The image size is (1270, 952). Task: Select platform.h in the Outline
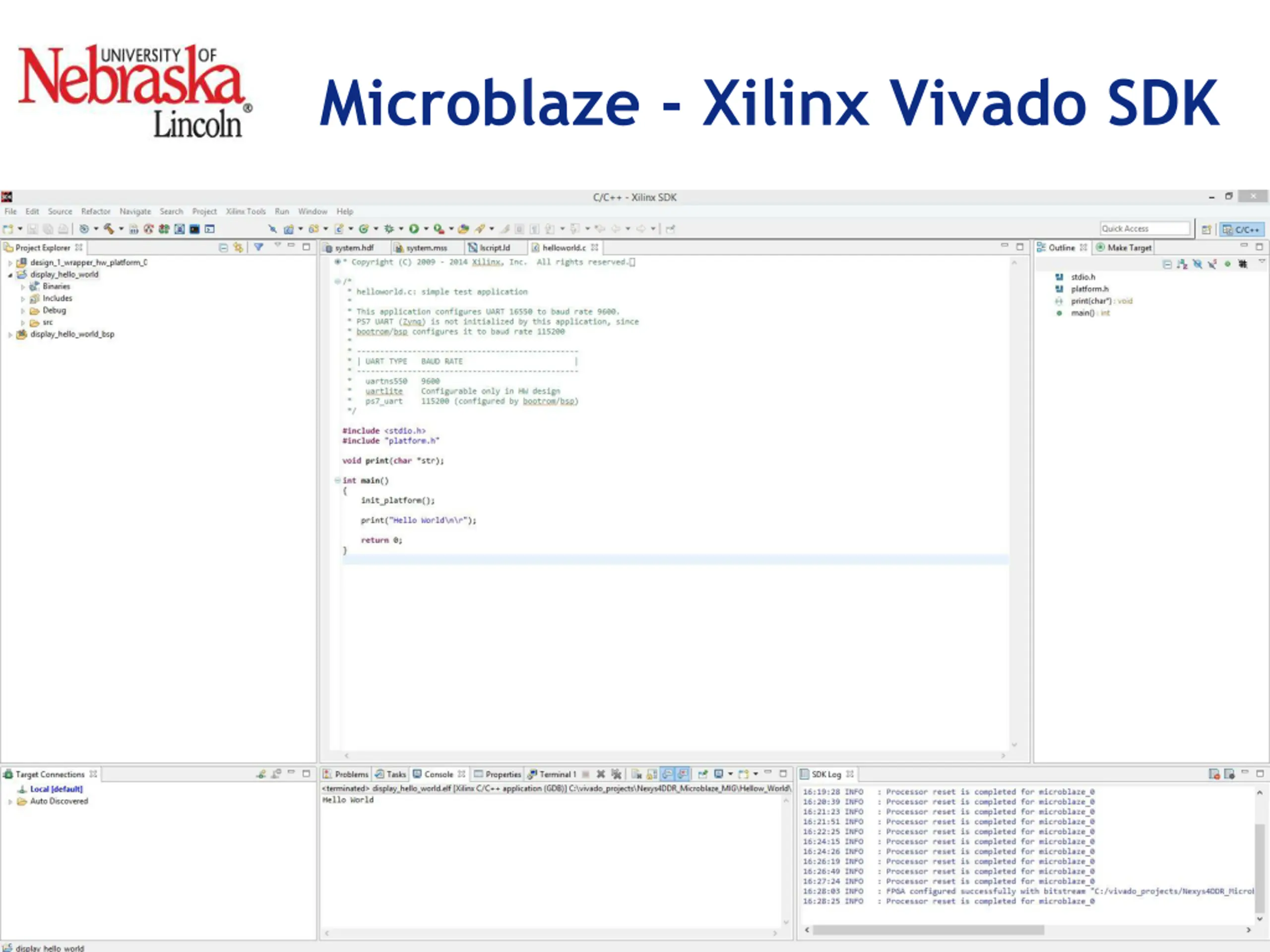(x=1090, y=289)
